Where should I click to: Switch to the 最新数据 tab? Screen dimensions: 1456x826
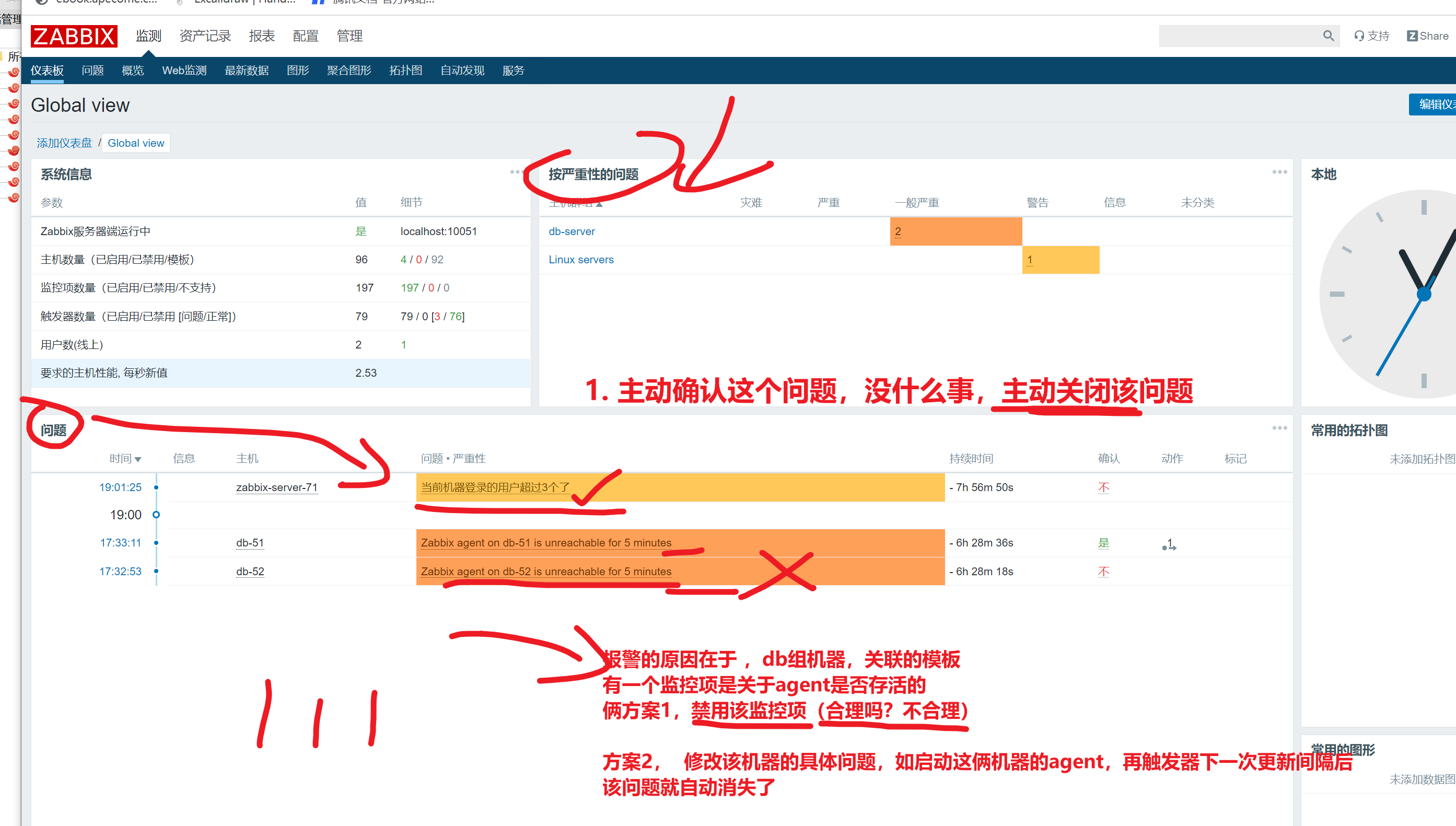246,71
